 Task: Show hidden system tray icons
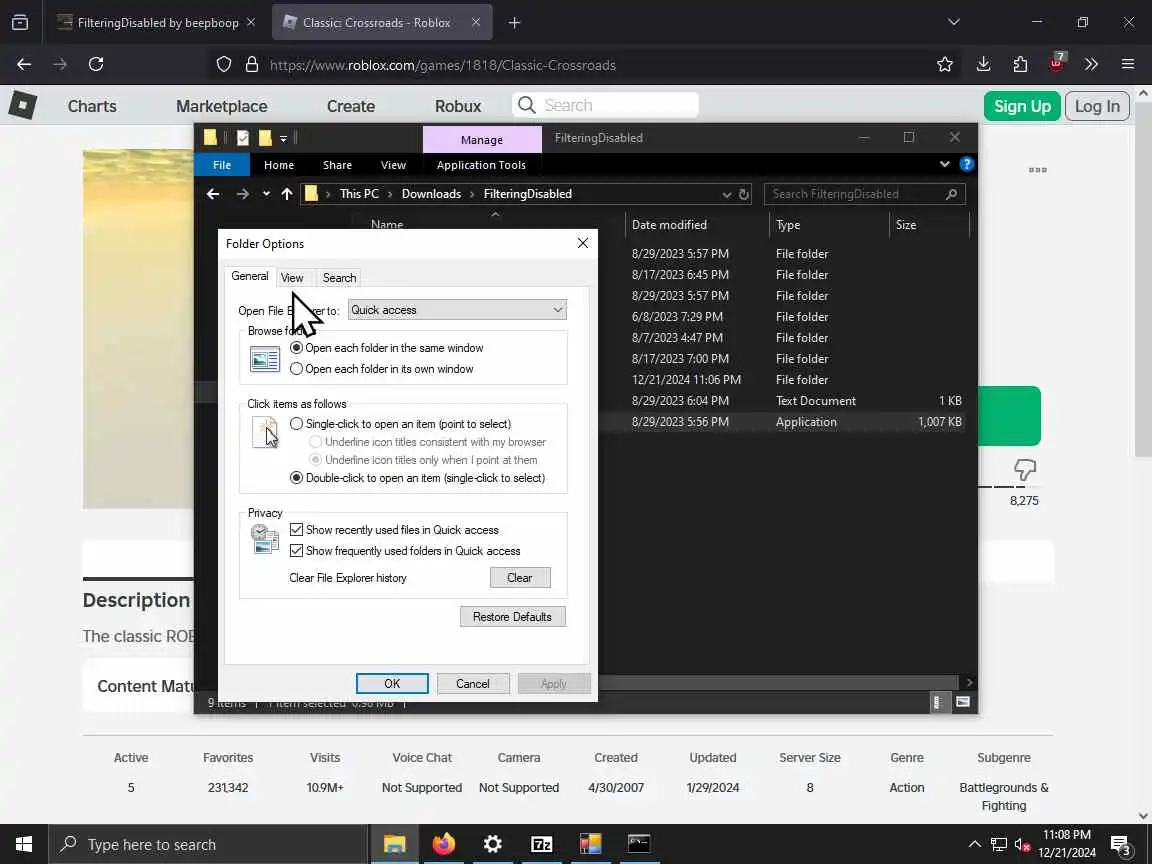(974, 844)
